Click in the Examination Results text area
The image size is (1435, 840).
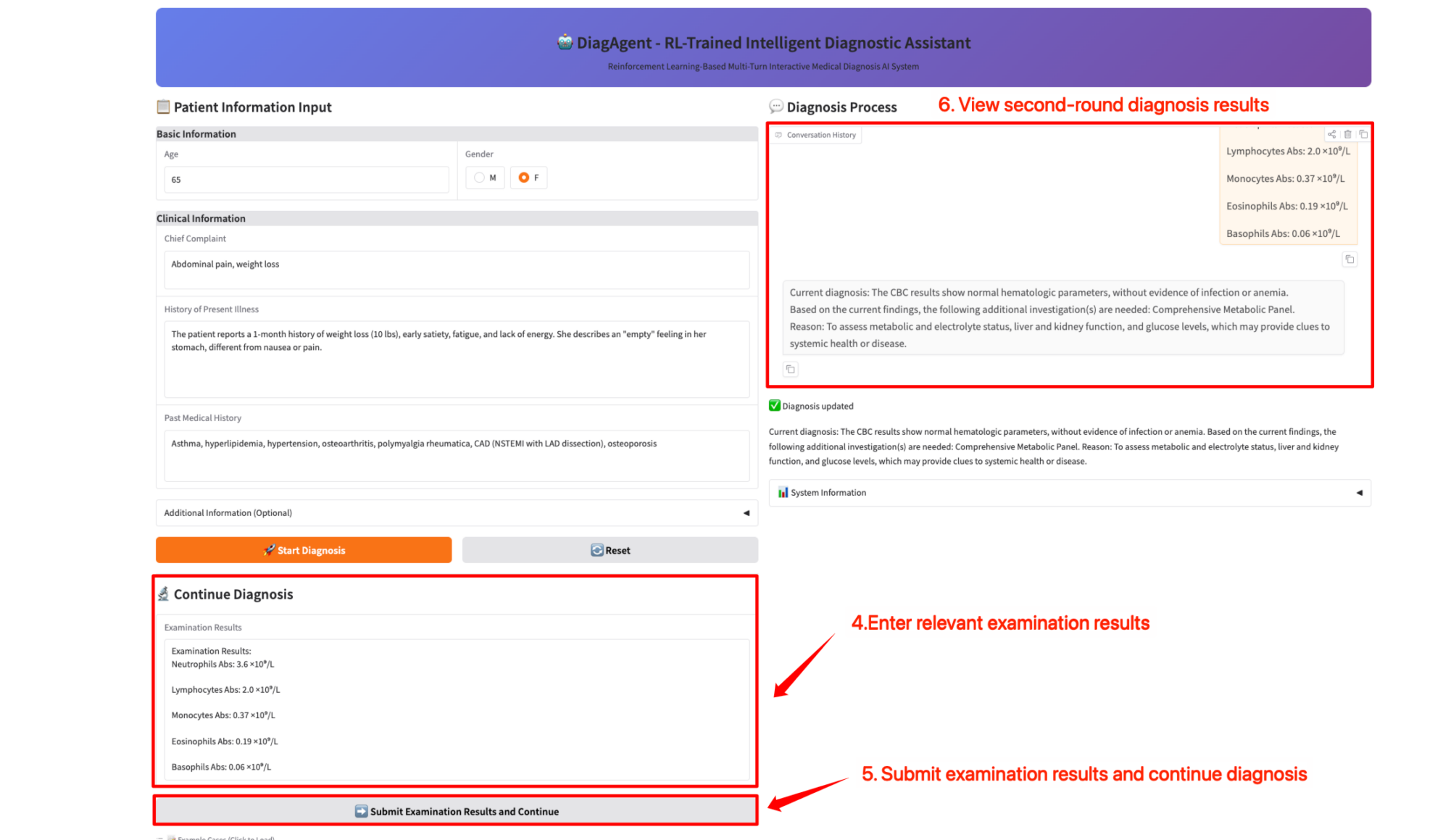pyautogui.click(x=457, y=709)
